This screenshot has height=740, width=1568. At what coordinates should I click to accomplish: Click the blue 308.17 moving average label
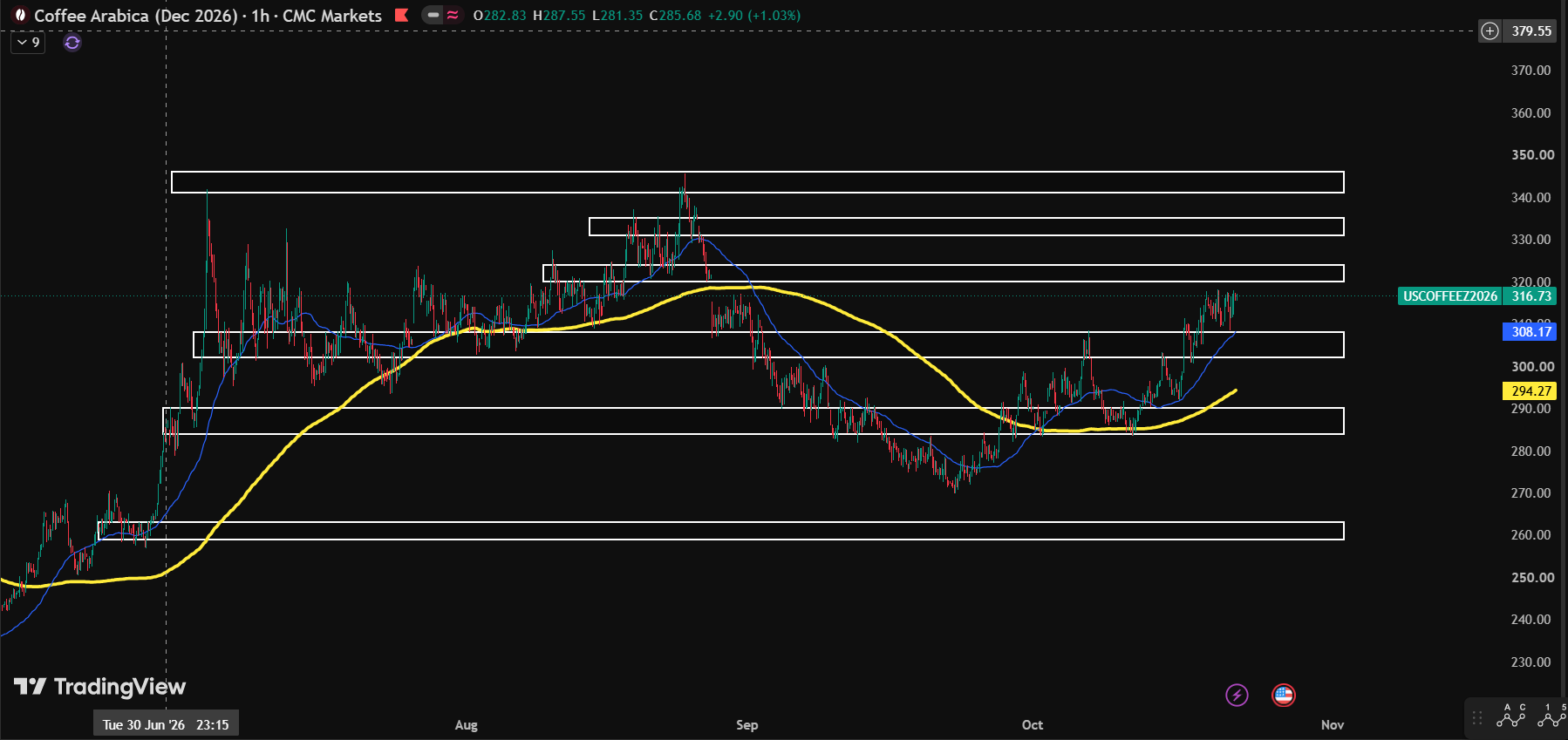click(1531, 331)
